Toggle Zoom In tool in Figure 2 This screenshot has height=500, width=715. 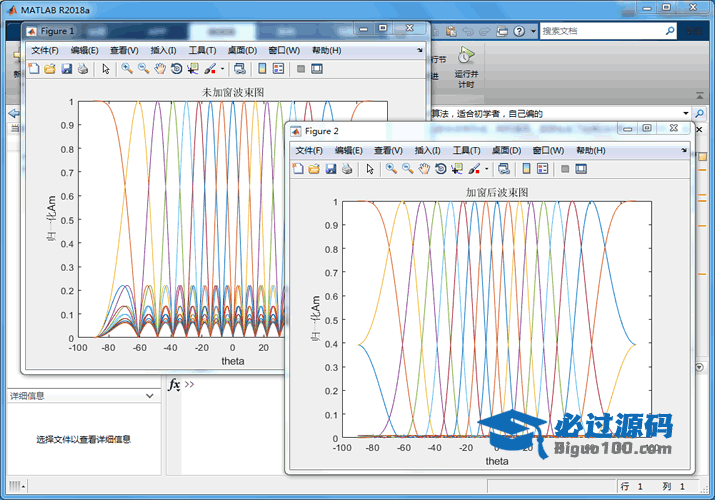click(391, 169)
